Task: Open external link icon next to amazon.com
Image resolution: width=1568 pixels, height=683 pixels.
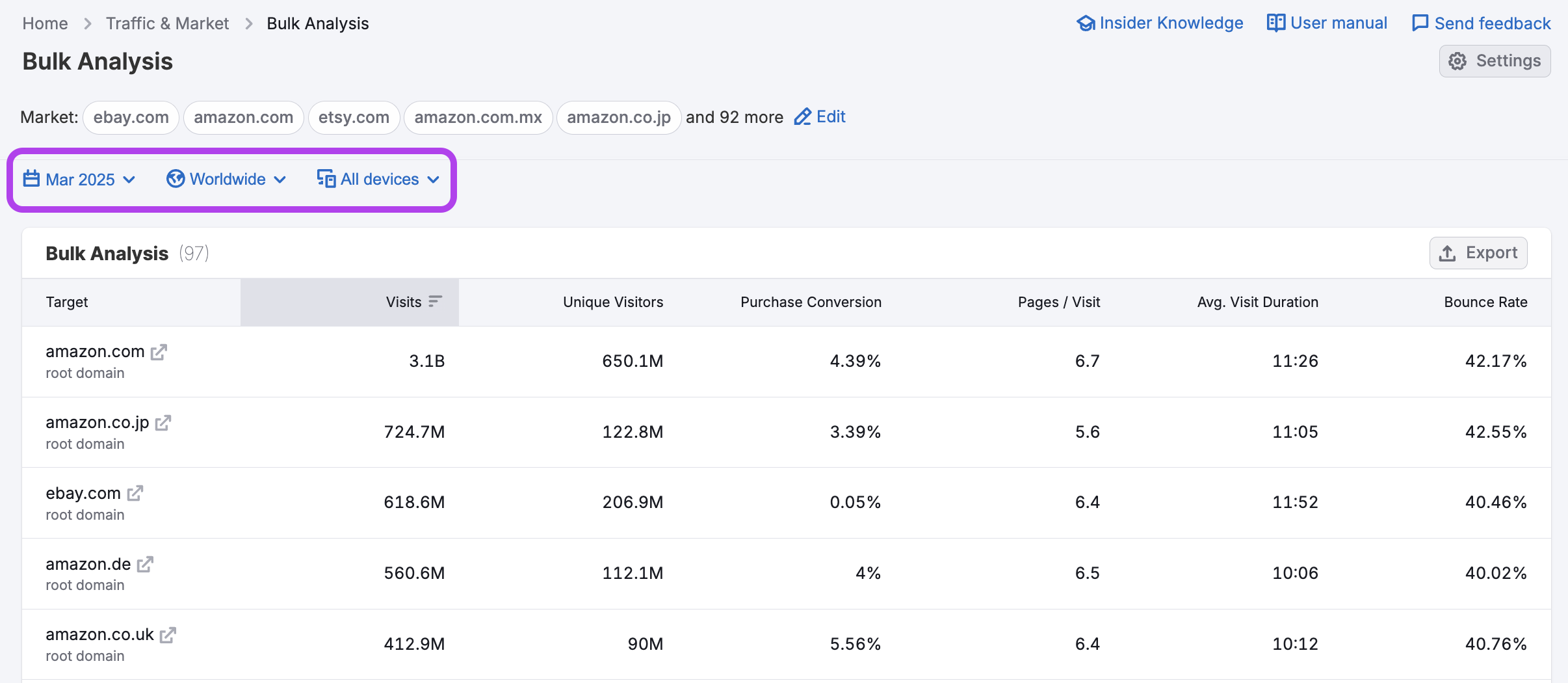Action: 159,353
